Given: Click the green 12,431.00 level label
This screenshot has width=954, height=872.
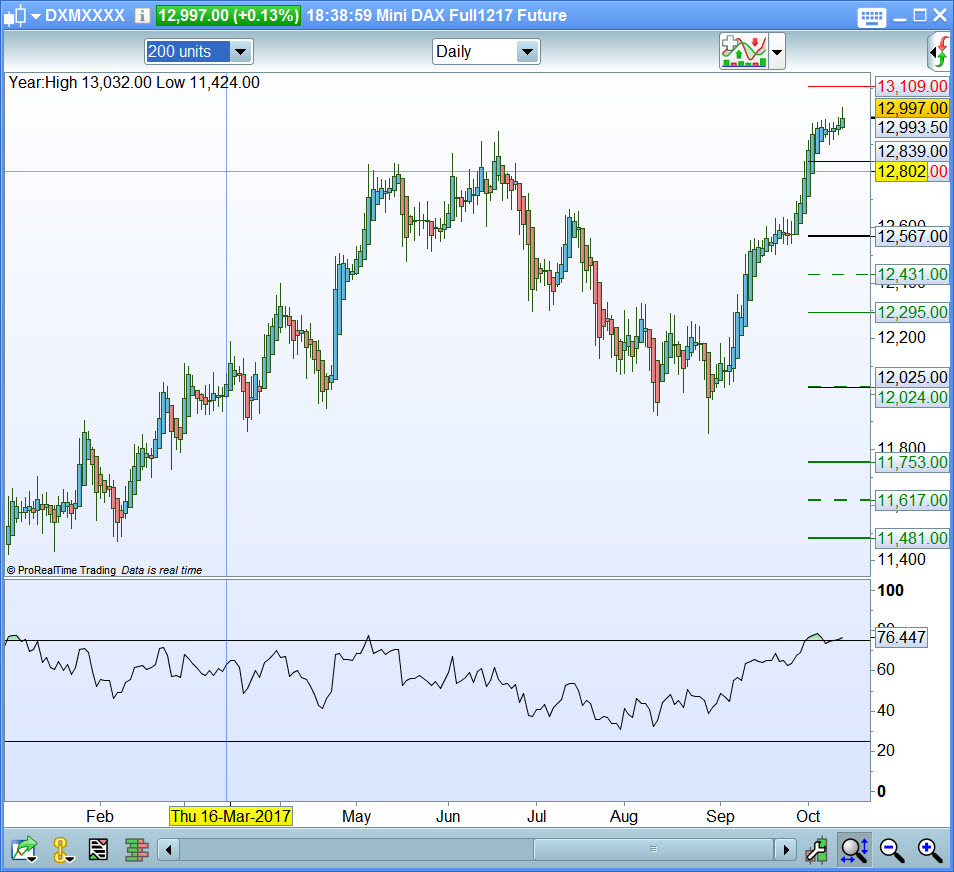Looking at the screenshot, I should point(912,274).
